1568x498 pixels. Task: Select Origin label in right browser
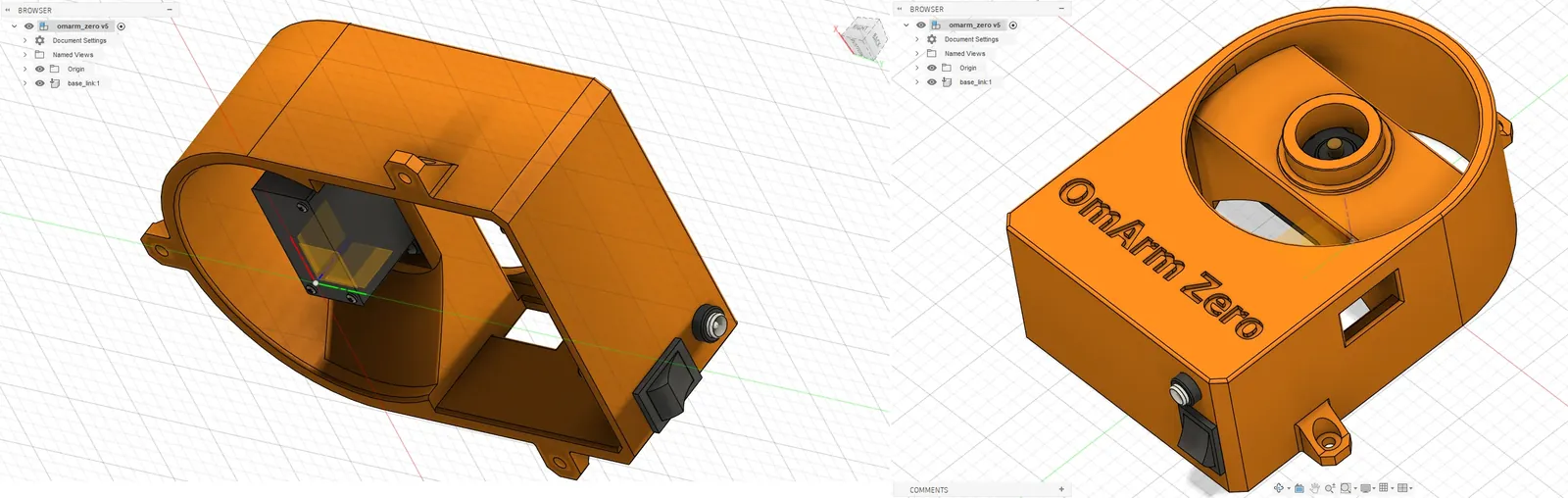pyautogui.click(x=967, y=68)
